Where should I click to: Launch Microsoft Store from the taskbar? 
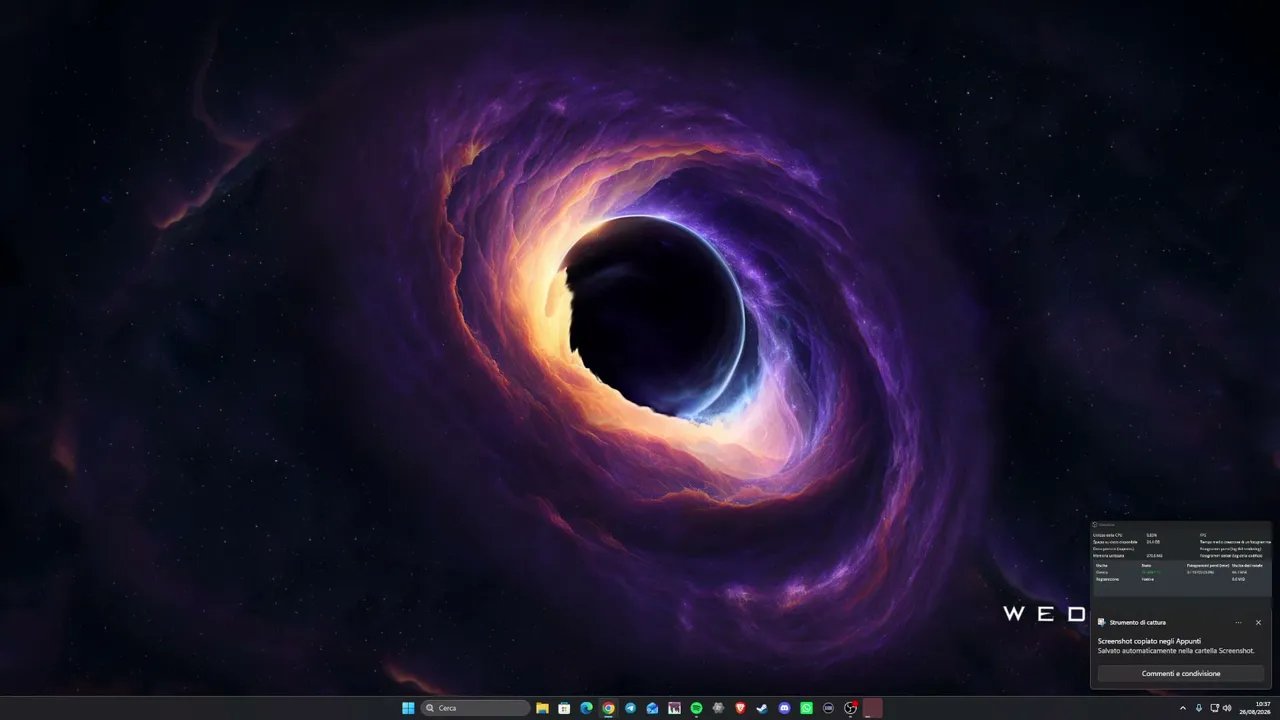[564, 708]
